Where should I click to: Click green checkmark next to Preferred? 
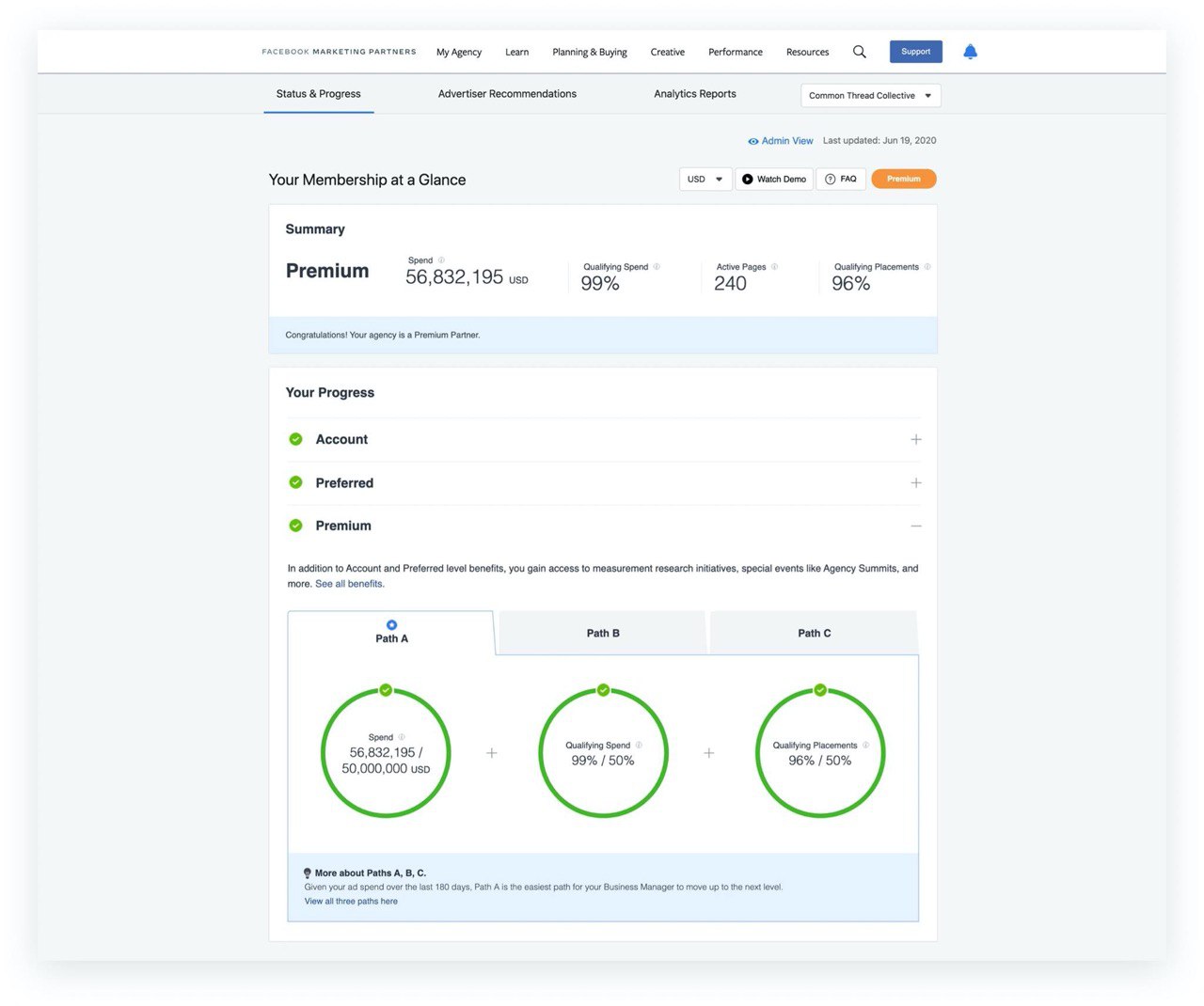coord(295,482)
